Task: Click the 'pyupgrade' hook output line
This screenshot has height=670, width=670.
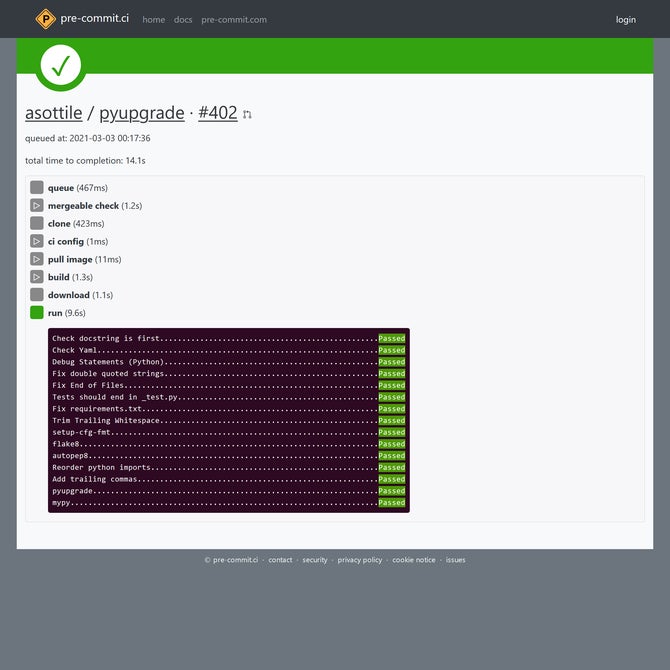Action: coord(229,491)
